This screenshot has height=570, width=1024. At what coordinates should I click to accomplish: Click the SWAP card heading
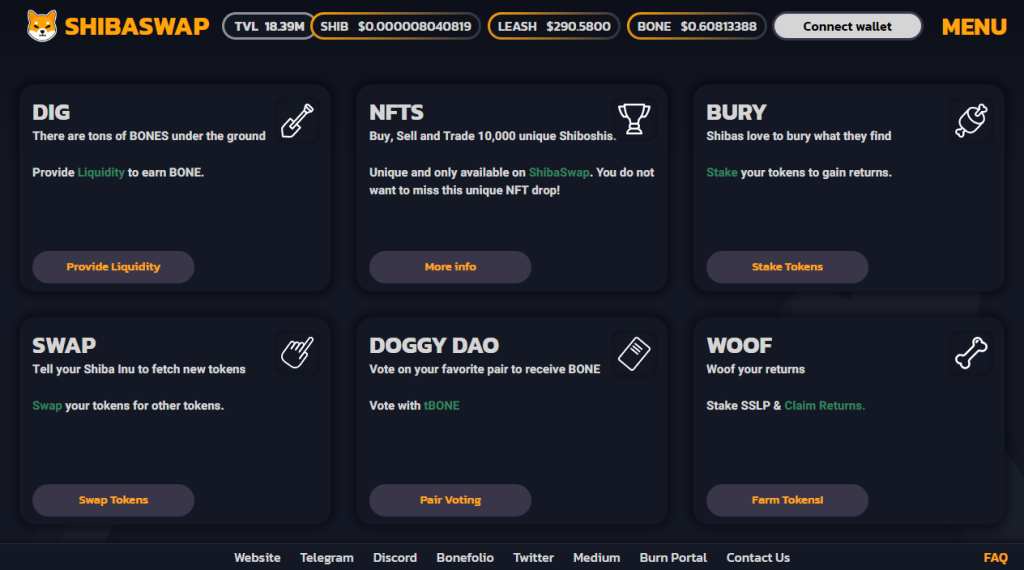(64, 345)
